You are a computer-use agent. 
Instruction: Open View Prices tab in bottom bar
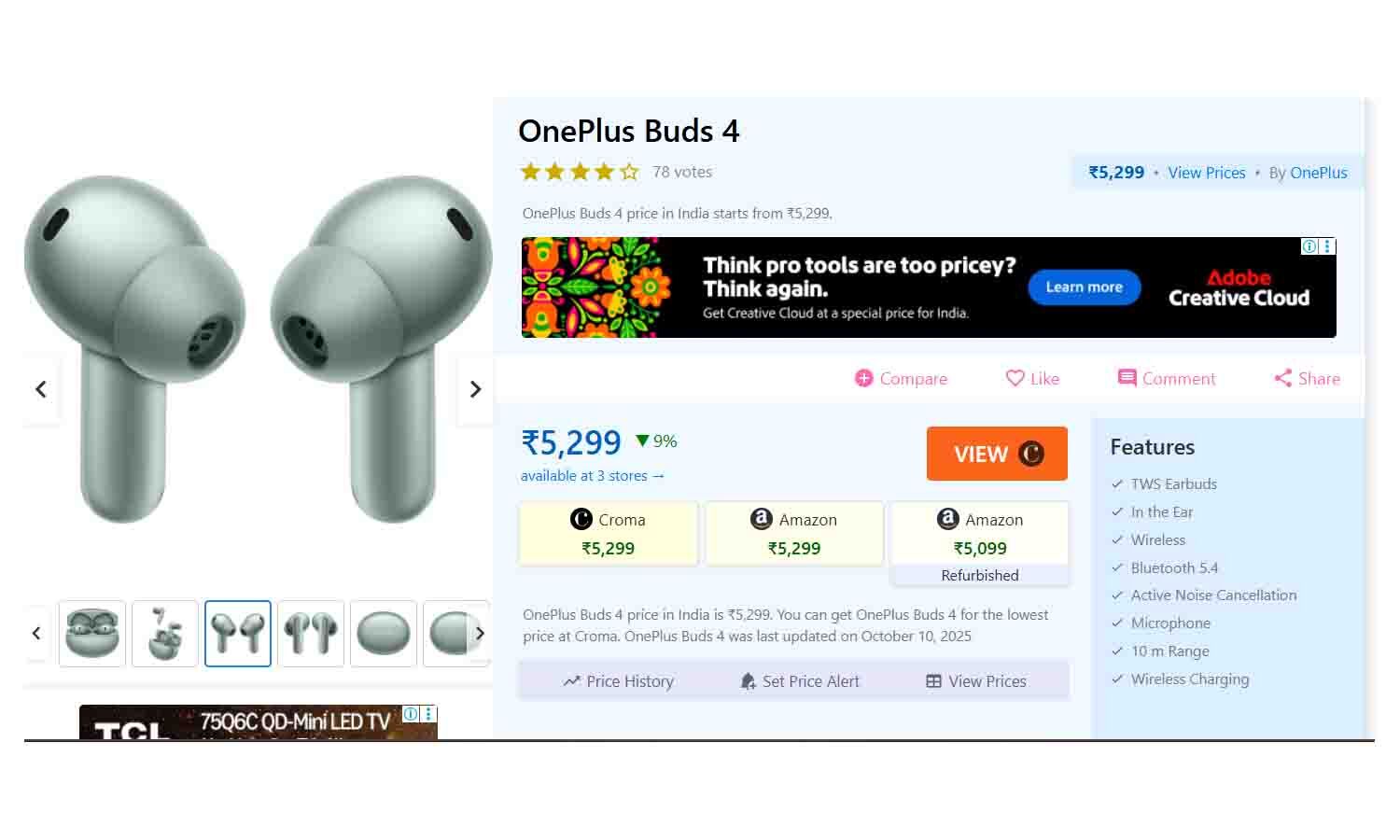tap(975, 681)
